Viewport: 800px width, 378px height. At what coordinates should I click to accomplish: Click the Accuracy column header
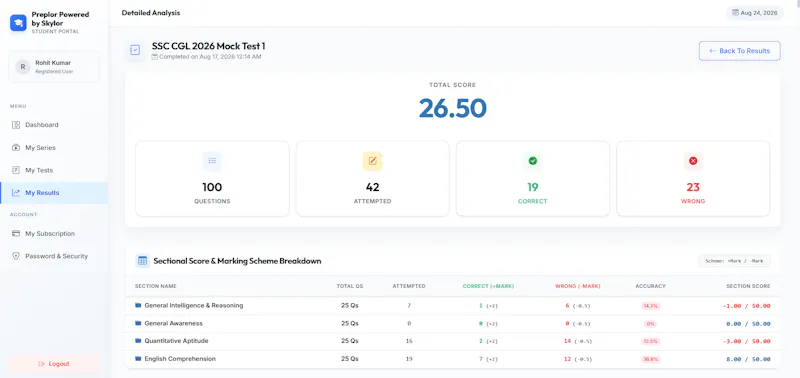651,286
